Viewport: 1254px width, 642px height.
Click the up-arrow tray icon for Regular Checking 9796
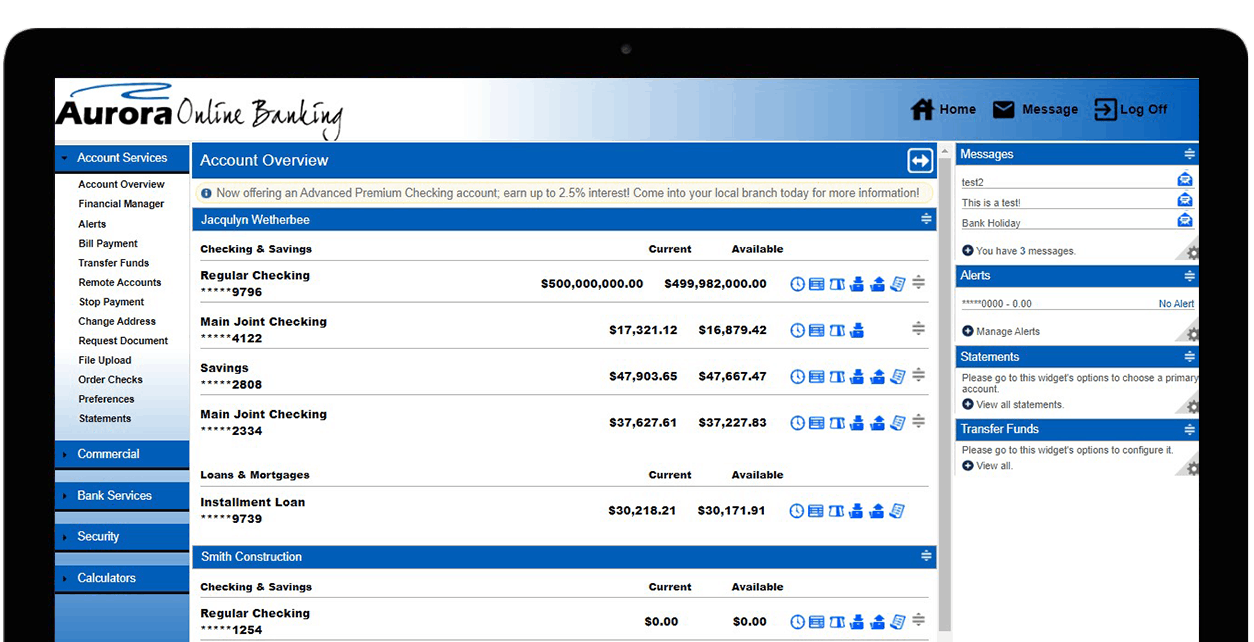[x=877, y=284]
